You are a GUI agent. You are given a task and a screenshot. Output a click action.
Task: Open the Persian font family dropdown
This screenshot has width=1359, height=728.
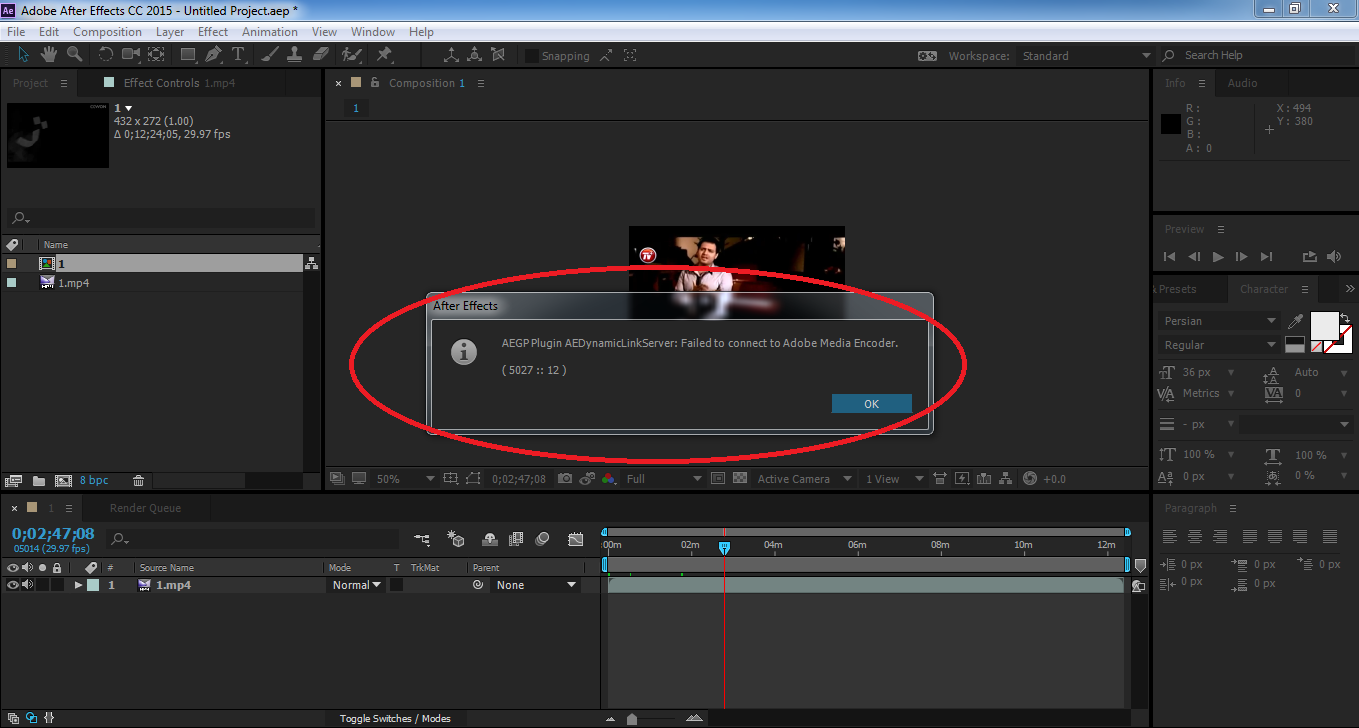[1219, 321]
